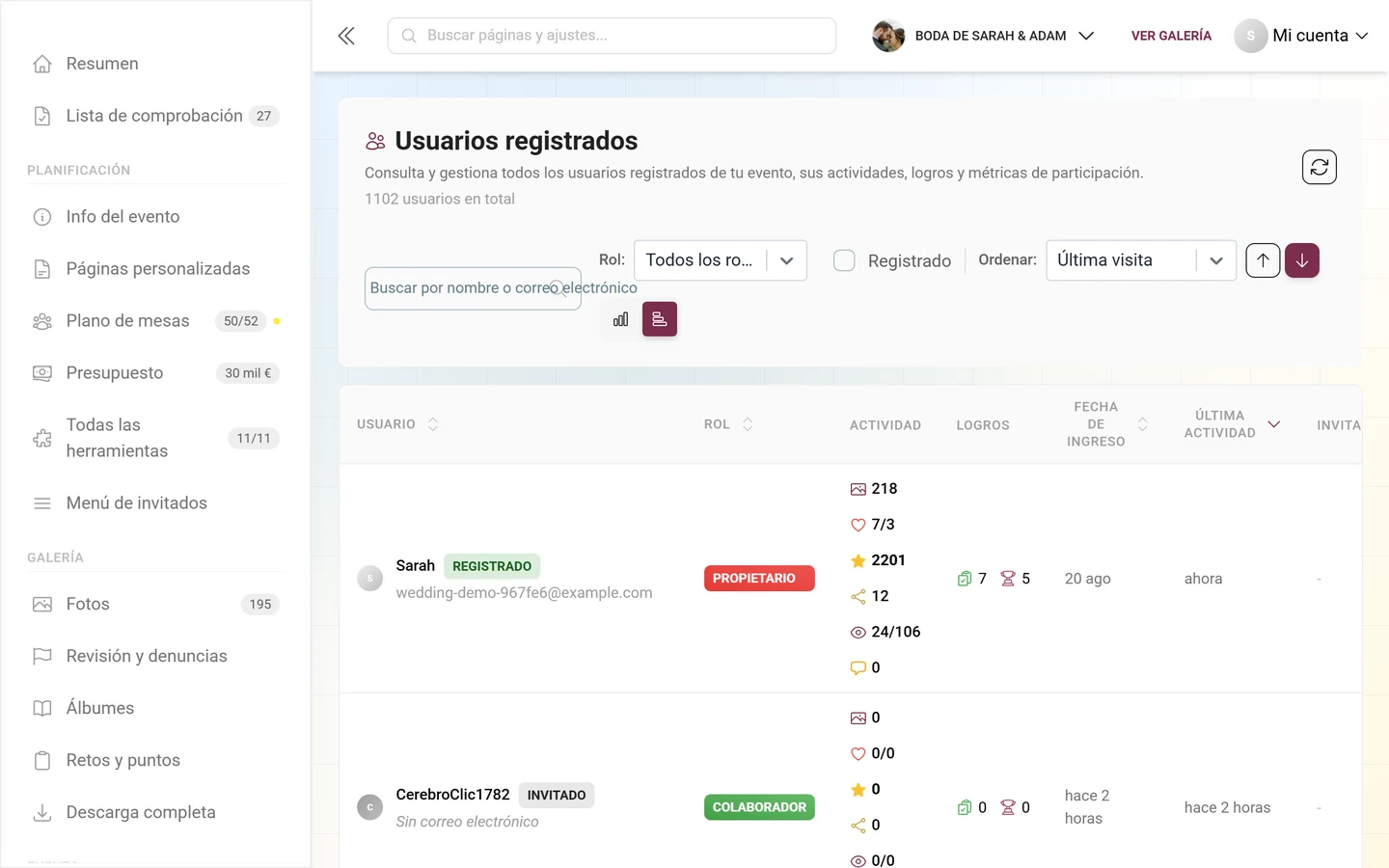Click Sarah's star points icon 2201
The height and width of the screenshot is (868, 1389).
(x=858, y=560)
